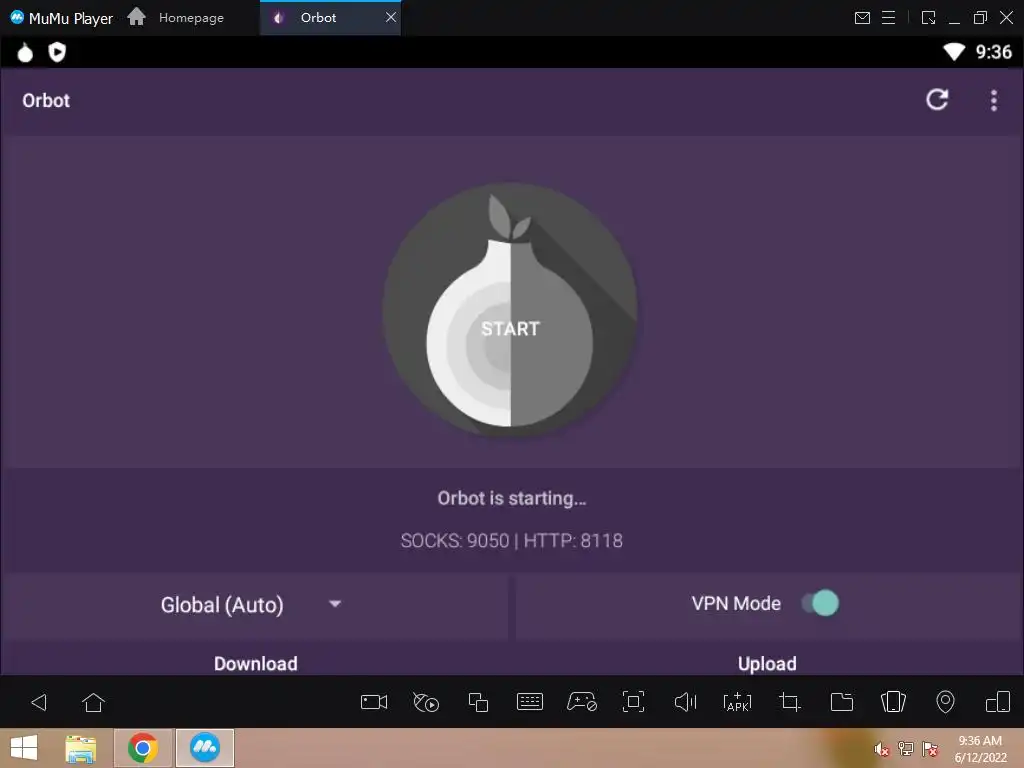Click the rotate/shake screen icon

point(893,702)
